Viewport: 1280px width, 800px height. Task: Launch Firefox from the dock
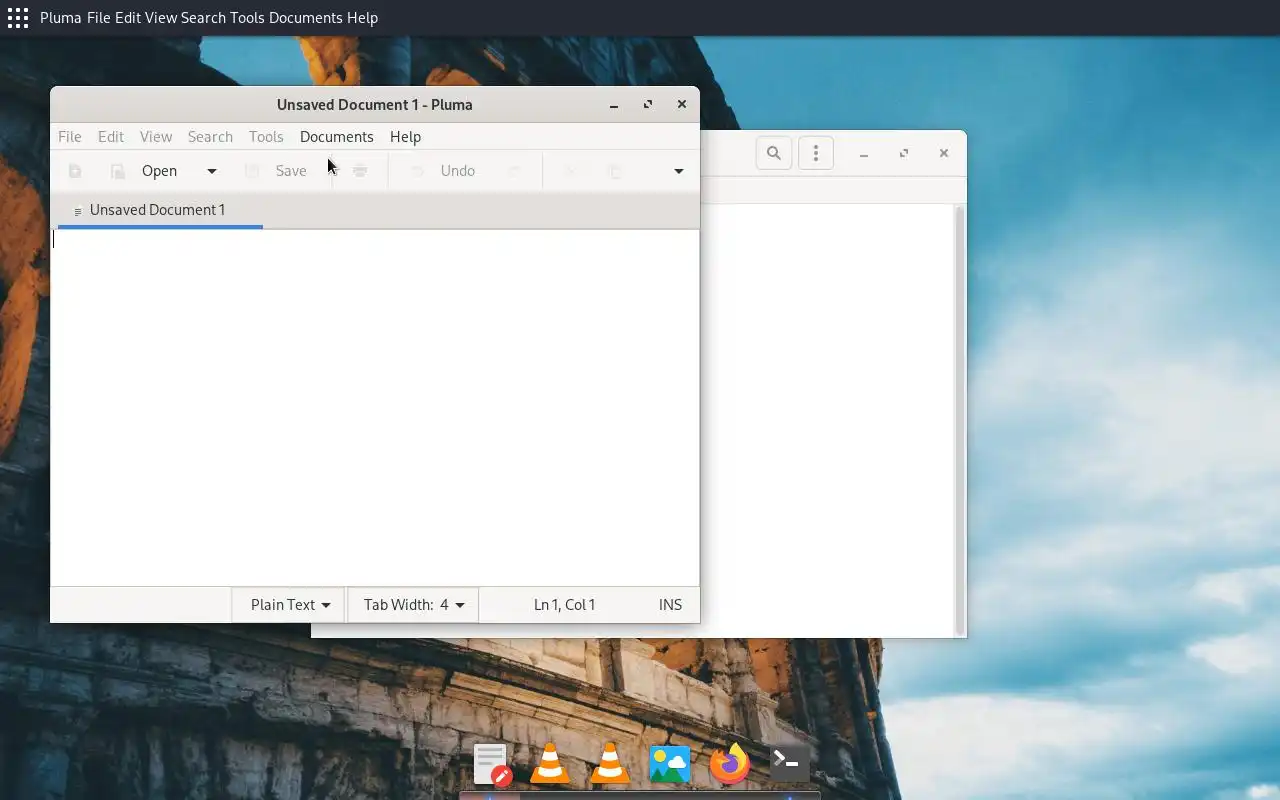point(730,764)
